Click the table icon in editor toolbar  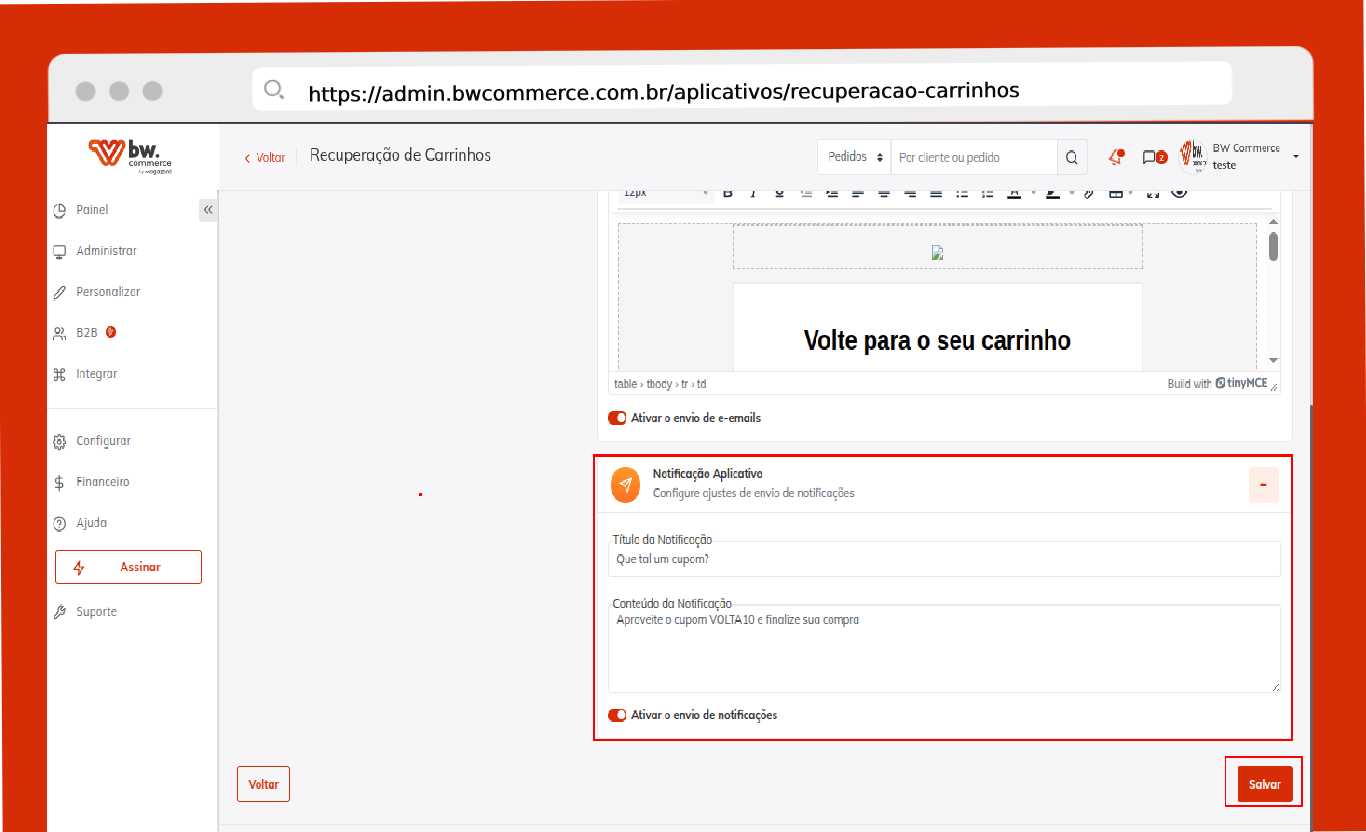tap(1115, 193)
